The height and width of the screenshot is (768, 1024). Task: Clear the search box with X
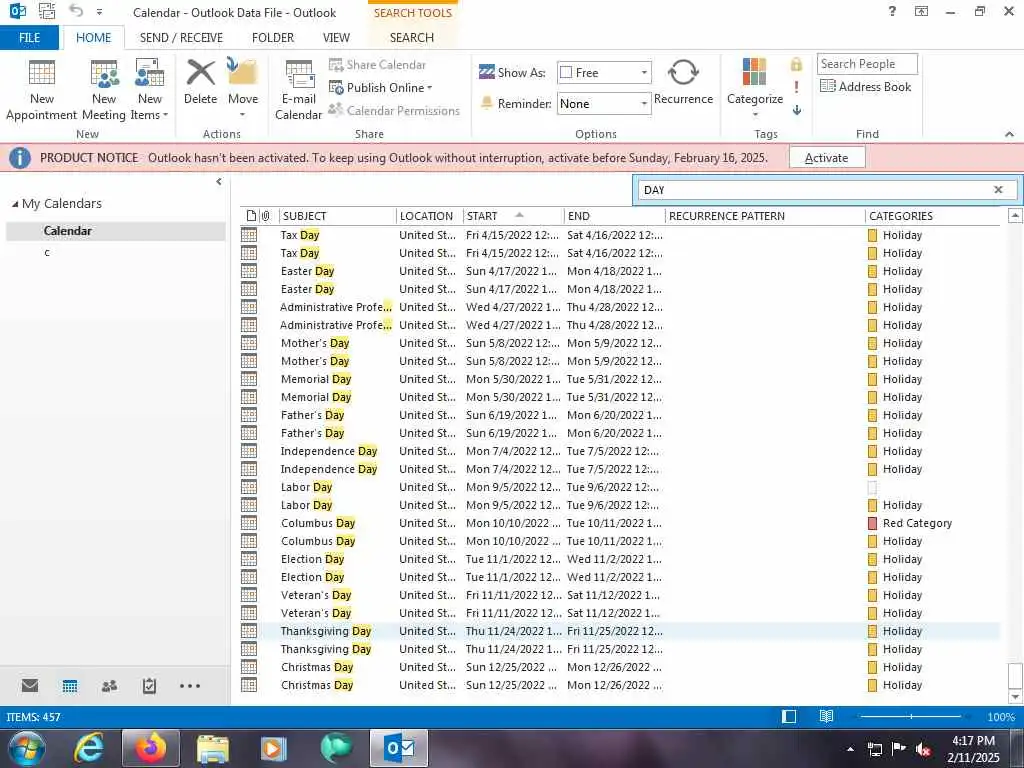click(x=998, y=189)
